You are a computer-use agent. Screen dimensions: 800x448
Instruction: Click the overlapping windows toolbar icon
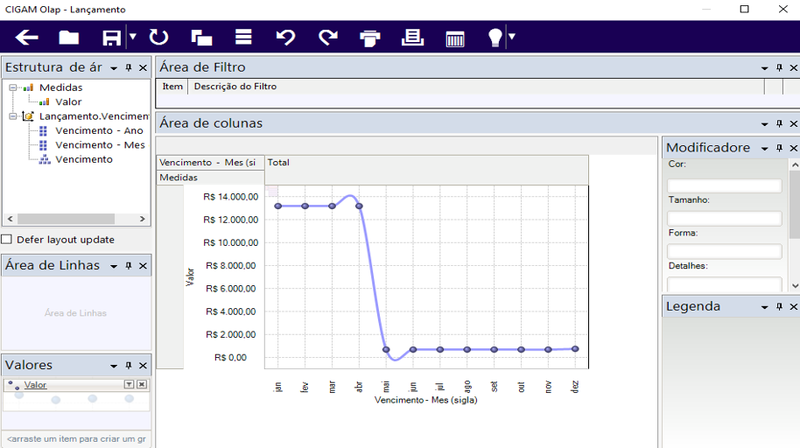[x=202, y=37]
